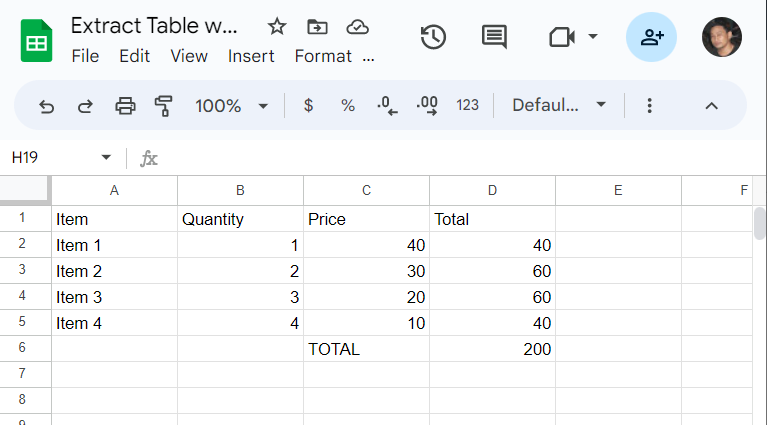Click the redo arrow icon

(86, 106)
